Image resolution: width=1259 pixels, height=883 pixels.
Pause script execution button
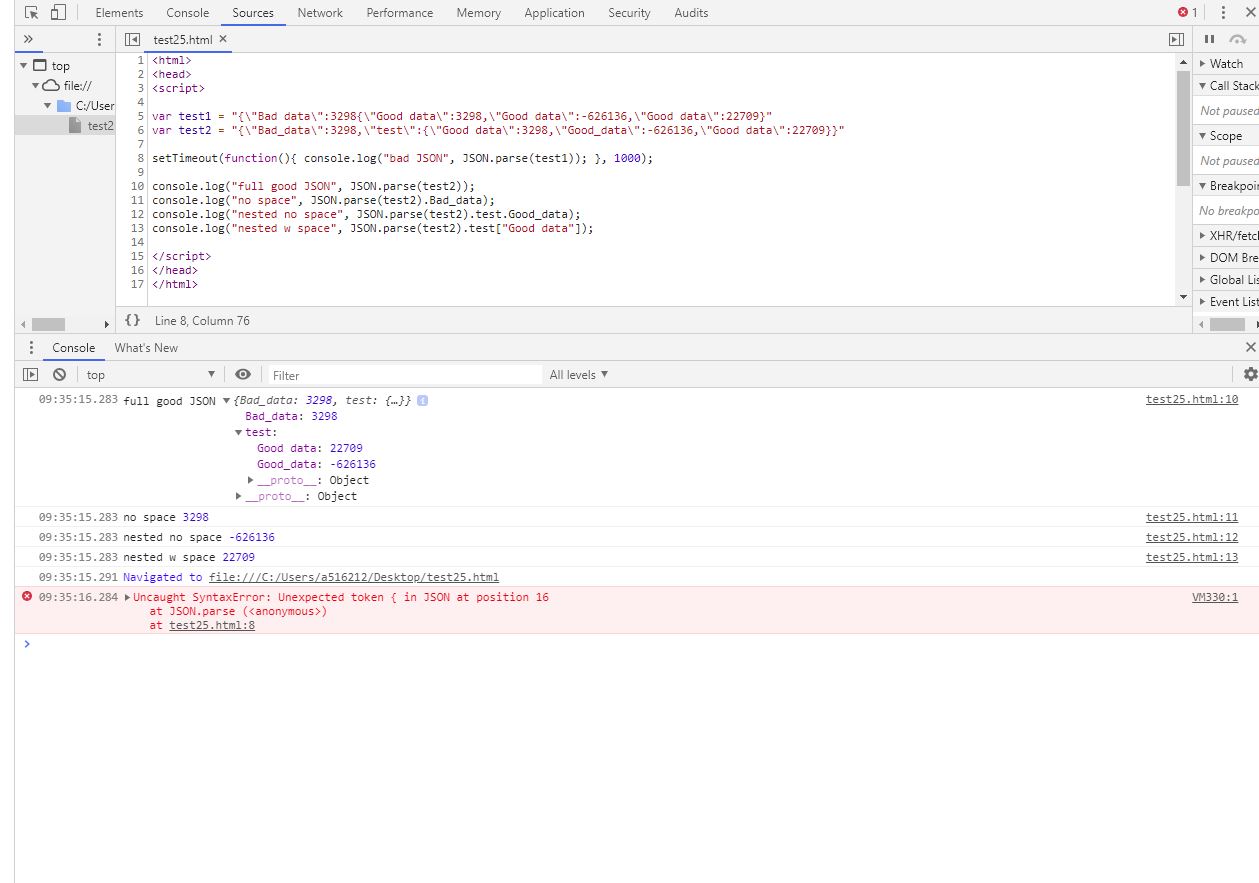[x=1209, y=39]
